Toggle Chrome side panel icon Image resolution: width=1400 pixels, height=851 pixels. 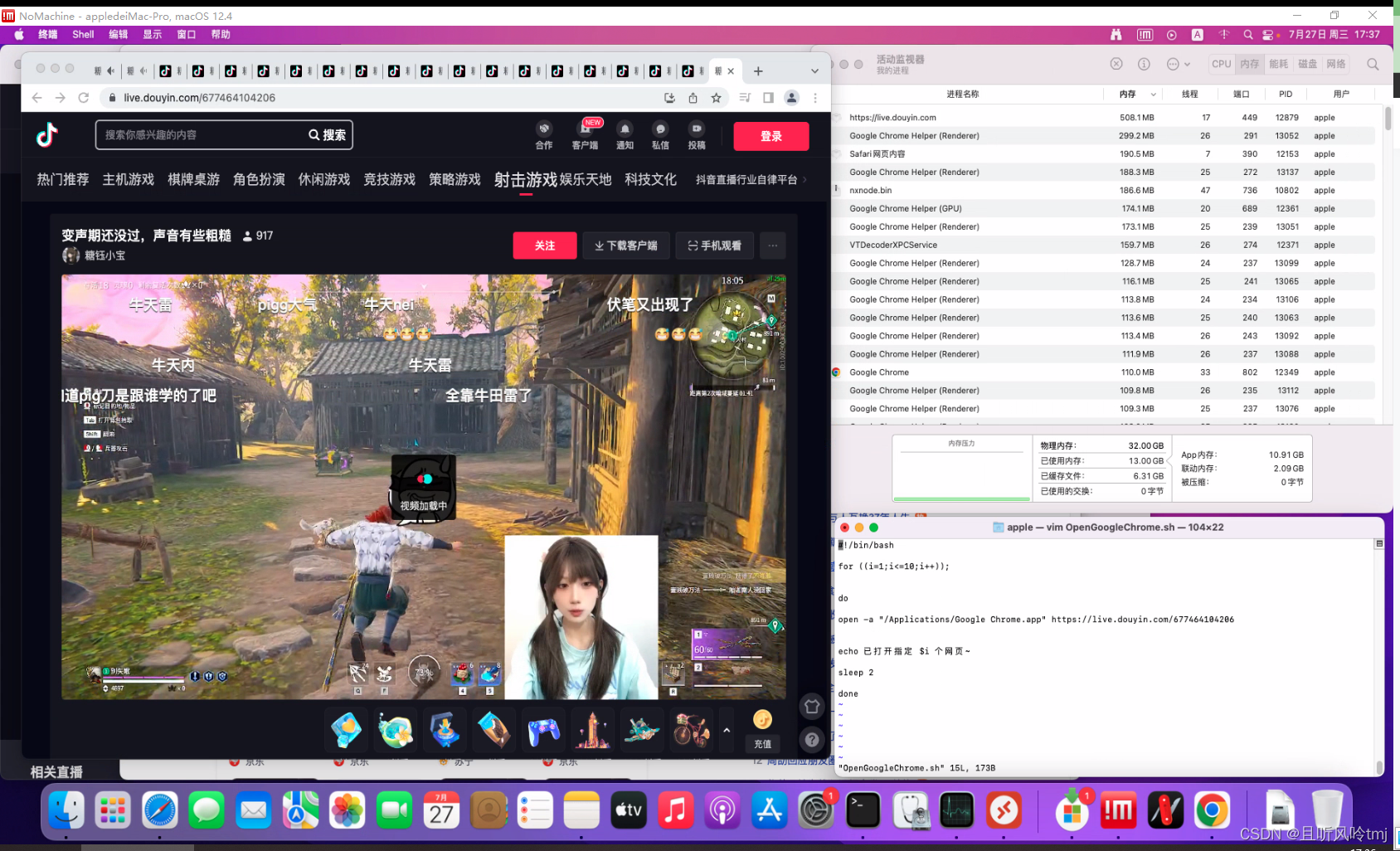768,98
